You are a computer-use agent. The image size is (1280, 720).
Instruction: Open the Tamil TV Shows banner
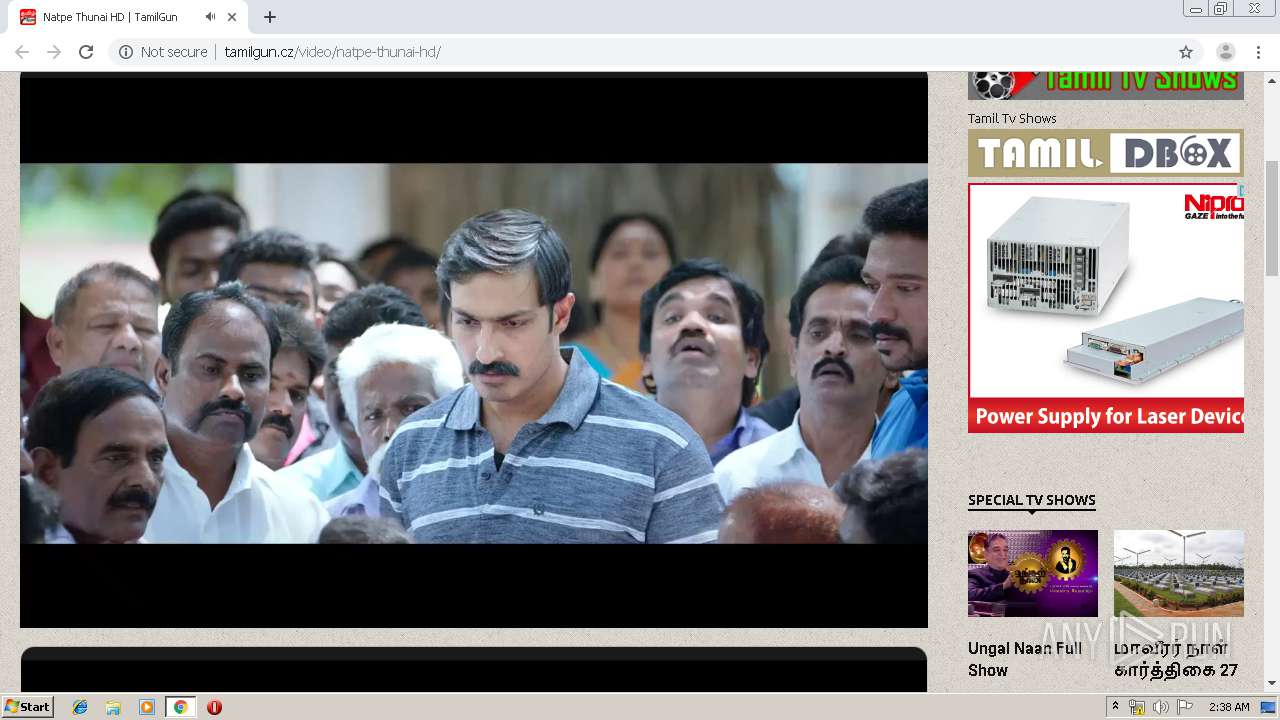[x=1106, y=85]
